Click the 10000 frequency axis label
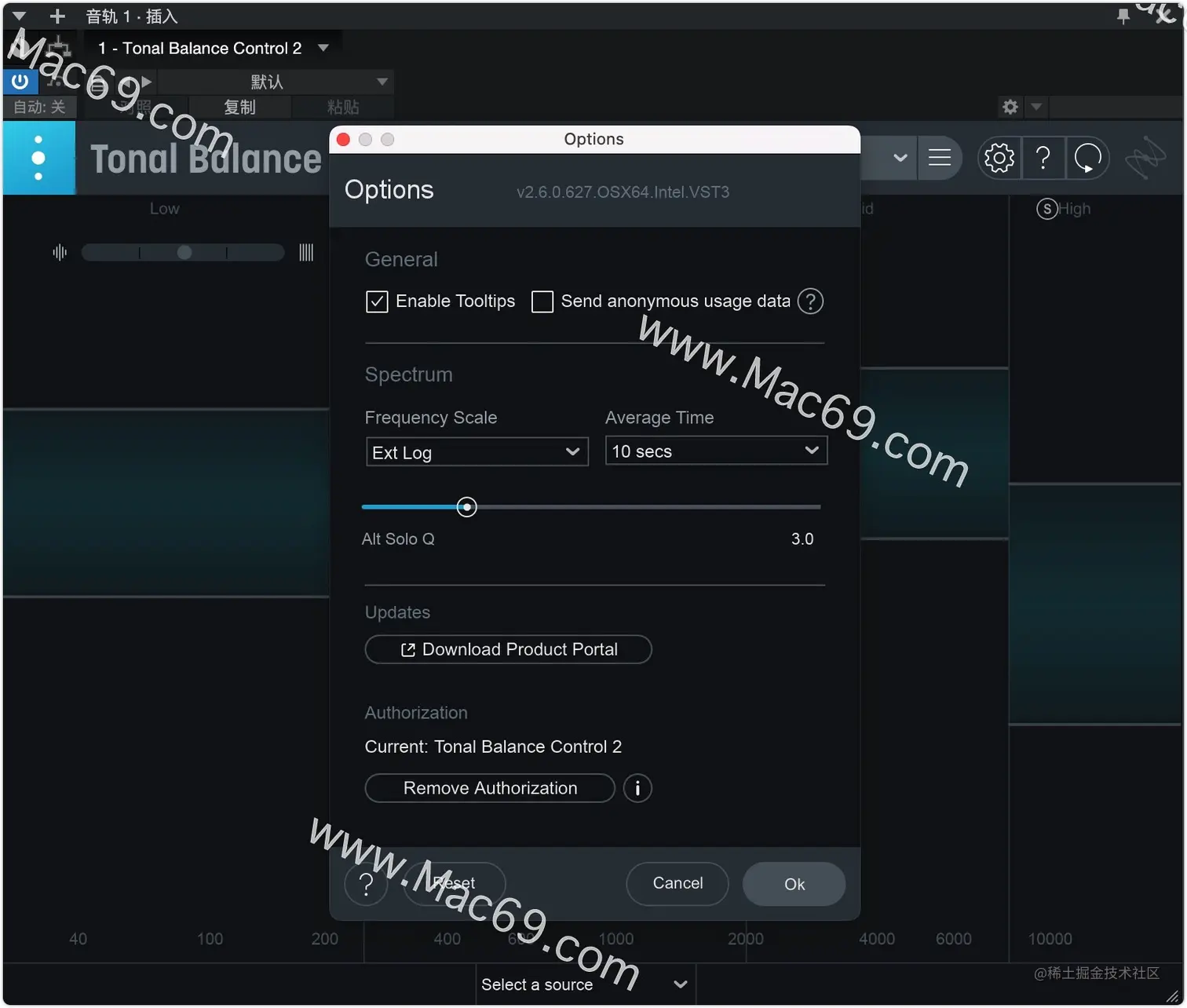 (1050, 939)
